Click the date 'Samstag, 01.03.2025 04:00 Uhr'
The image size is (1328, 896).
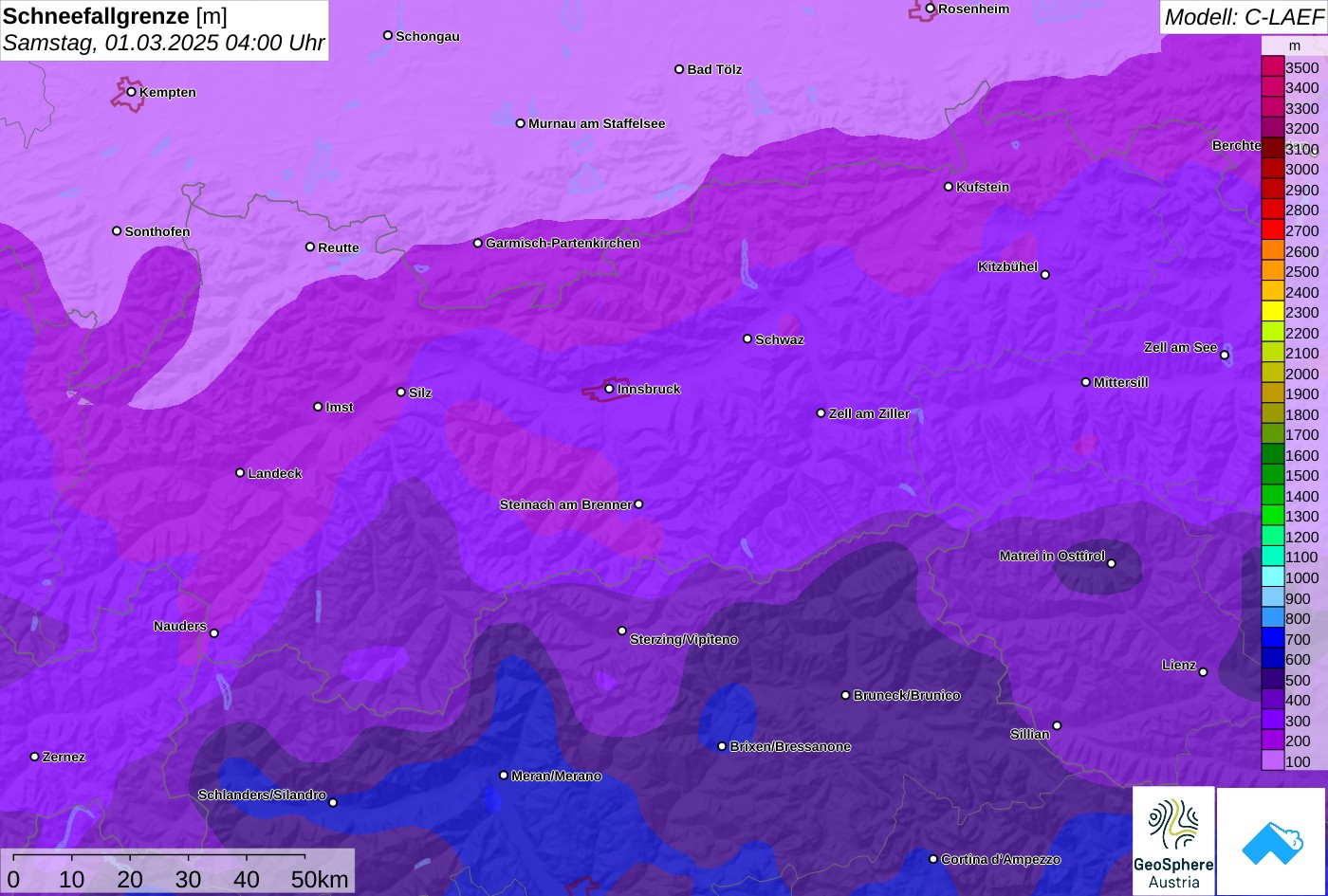tap(164, 43)
